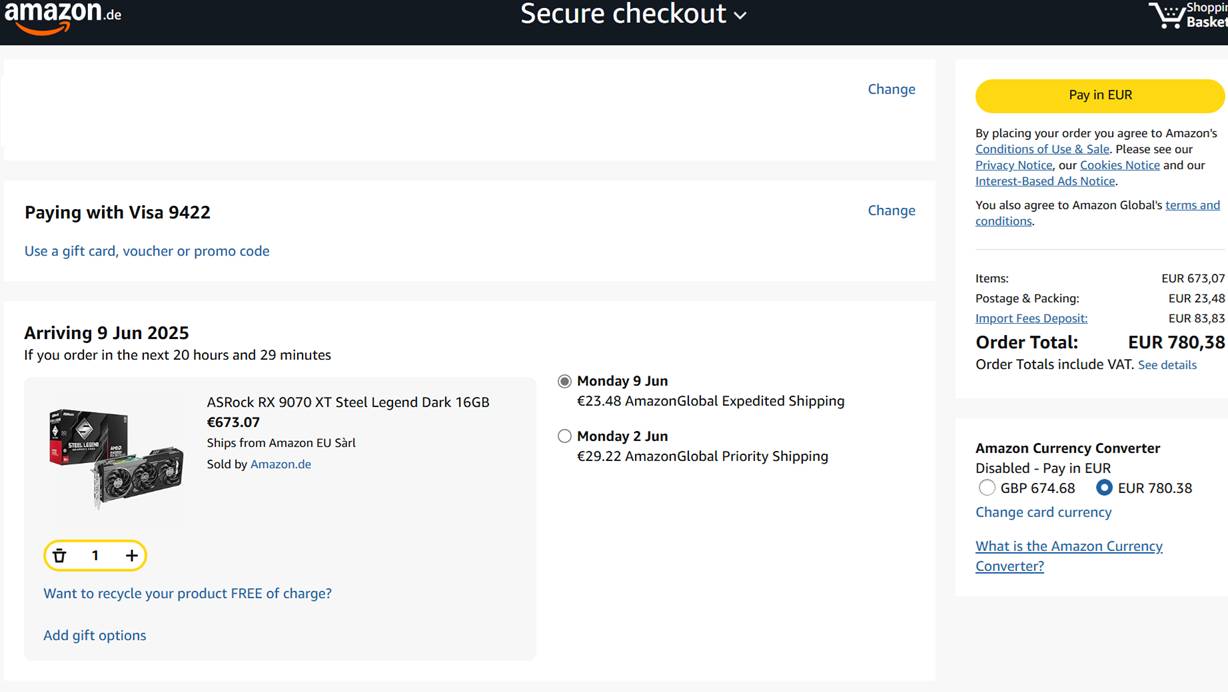
Task: Open the Cookies Notice link
Action: point(1120,165)
